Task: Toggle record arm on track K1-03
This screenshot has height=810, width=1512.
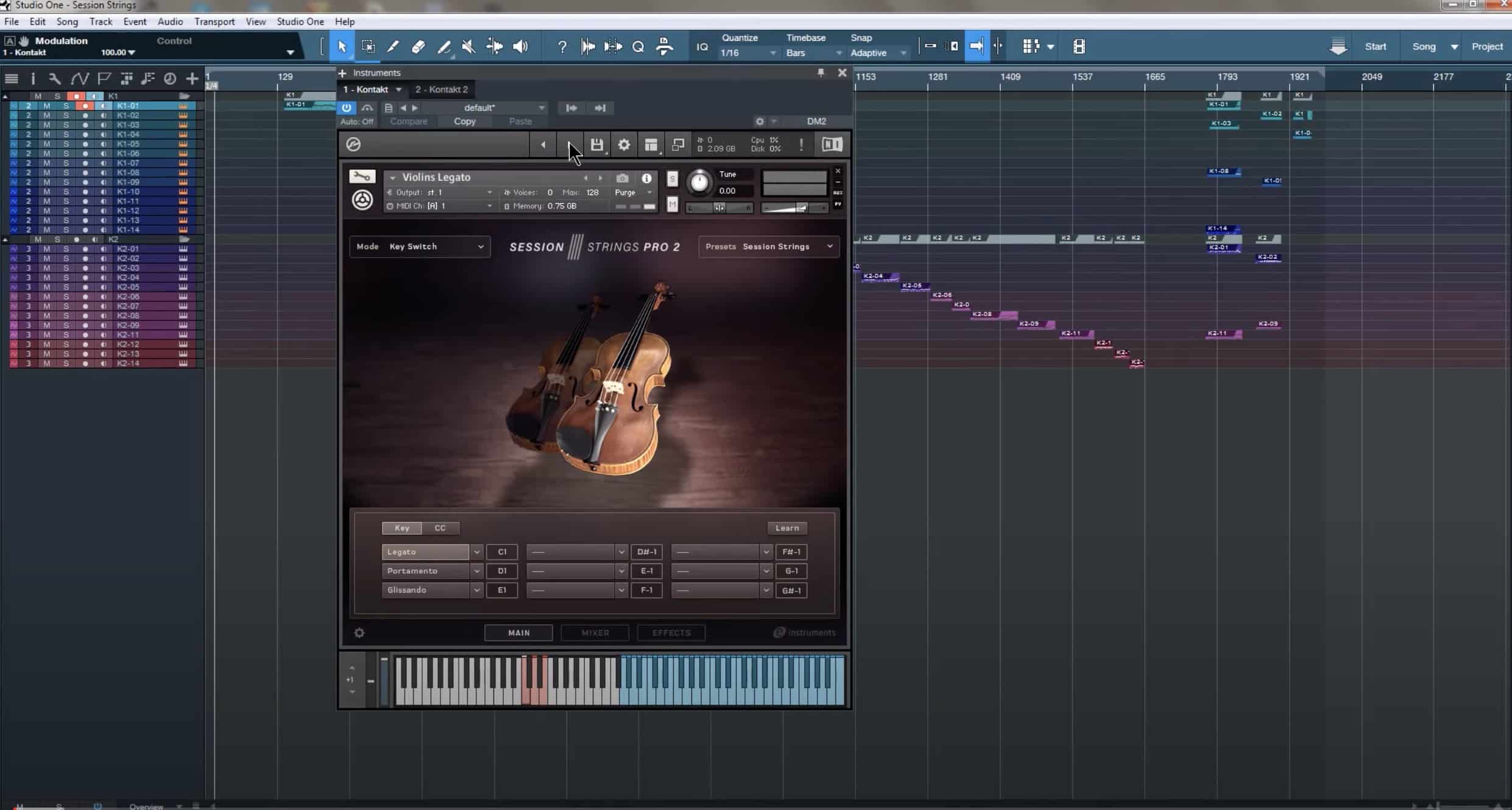Action: (85, 125)
